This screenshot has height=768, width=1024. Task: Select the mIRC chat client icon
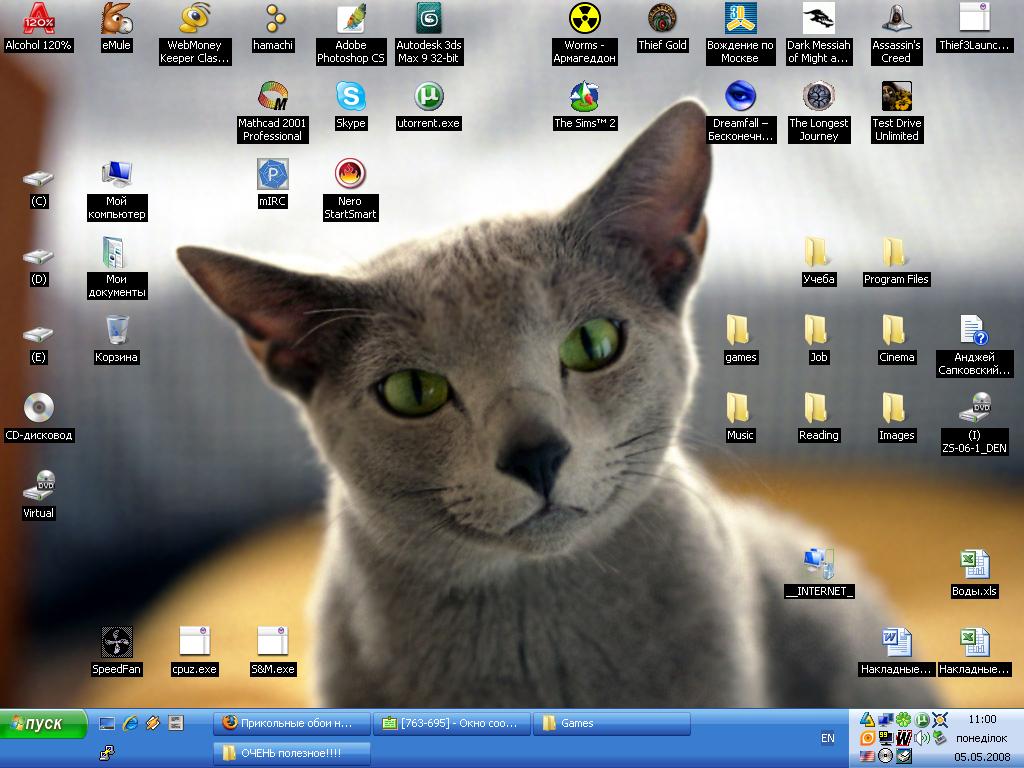(272, 175)
